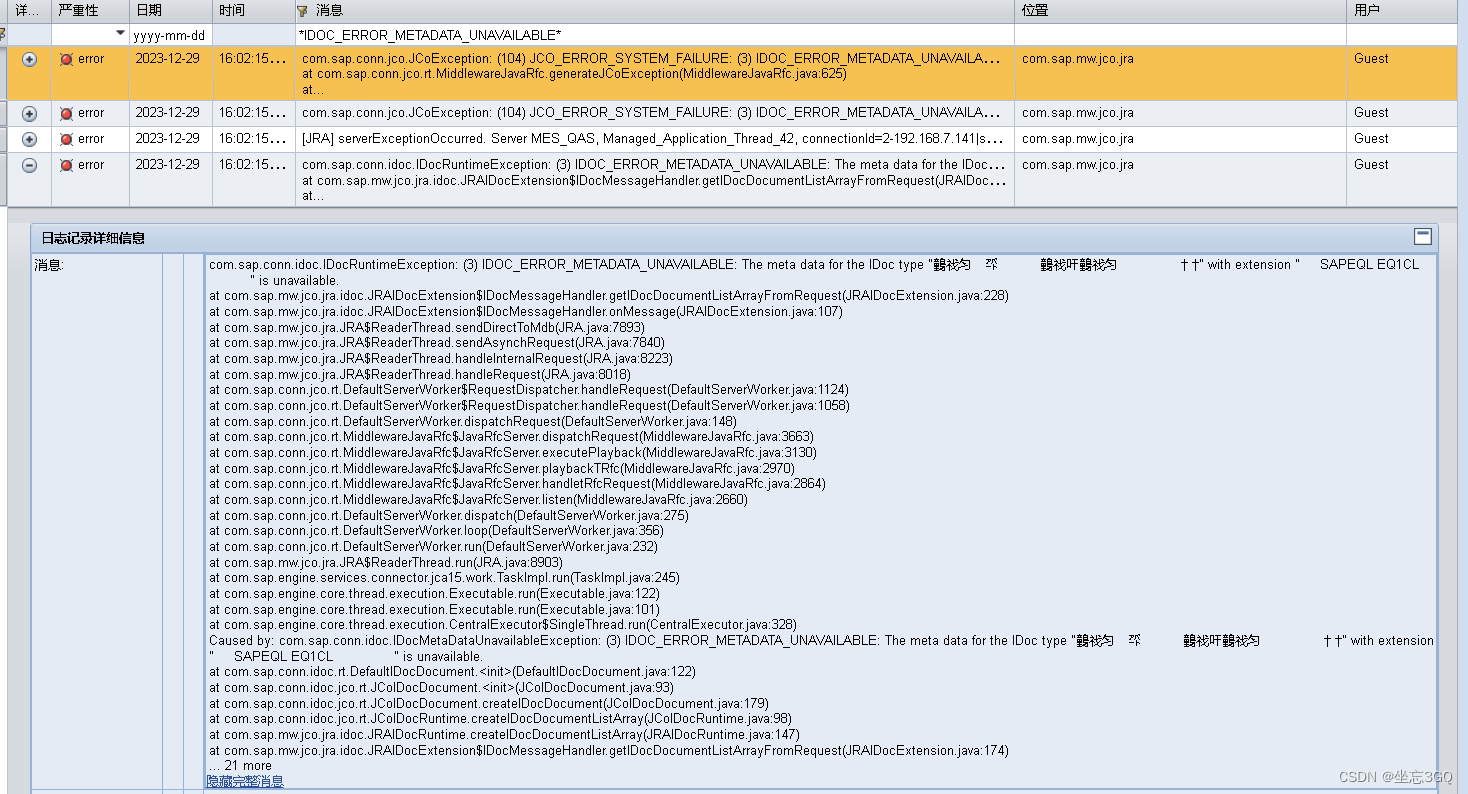Click the 隐藏完整消息 link
This screenshot has width=1468, height=794.
coord(243,780)
